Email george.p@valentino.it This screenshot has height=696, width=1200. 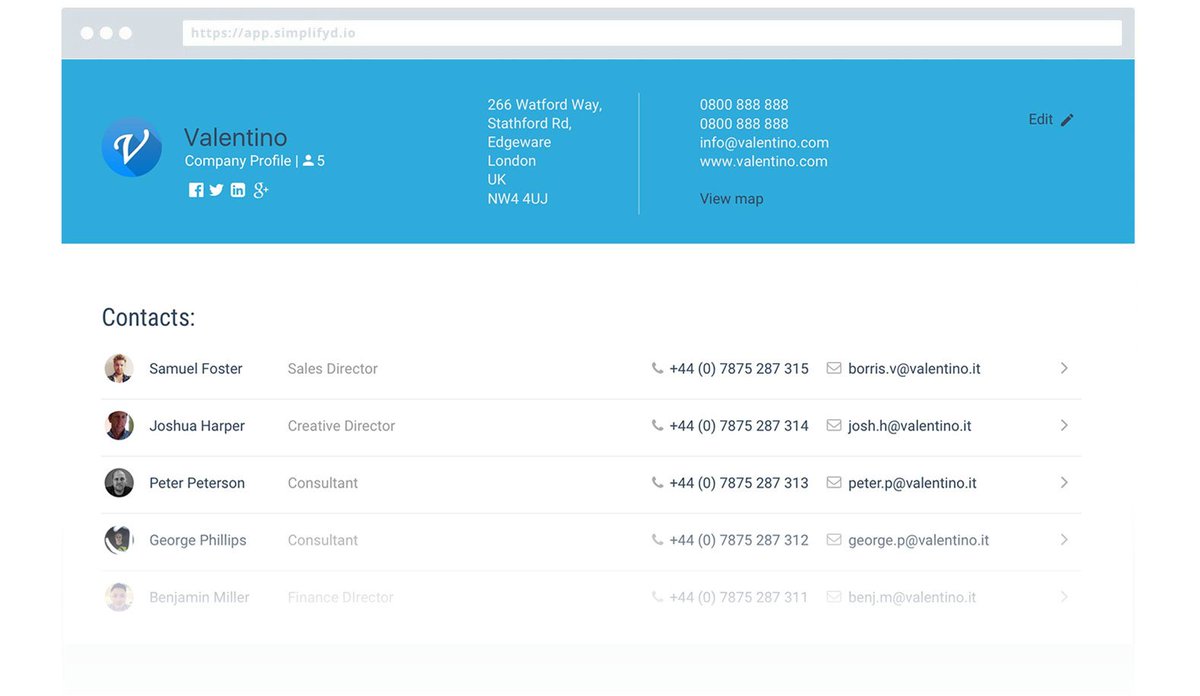918,540
